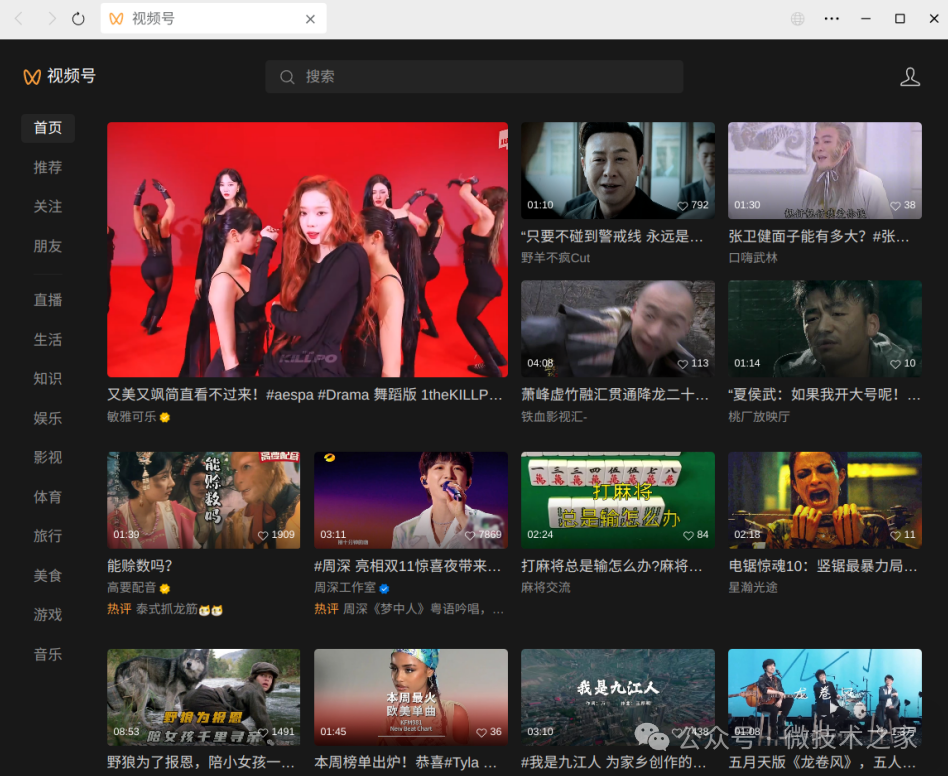Screen dimensions: 948x776
Task: Open the 热评 周深《梦中人》 comment
Action: coord(409,609)
